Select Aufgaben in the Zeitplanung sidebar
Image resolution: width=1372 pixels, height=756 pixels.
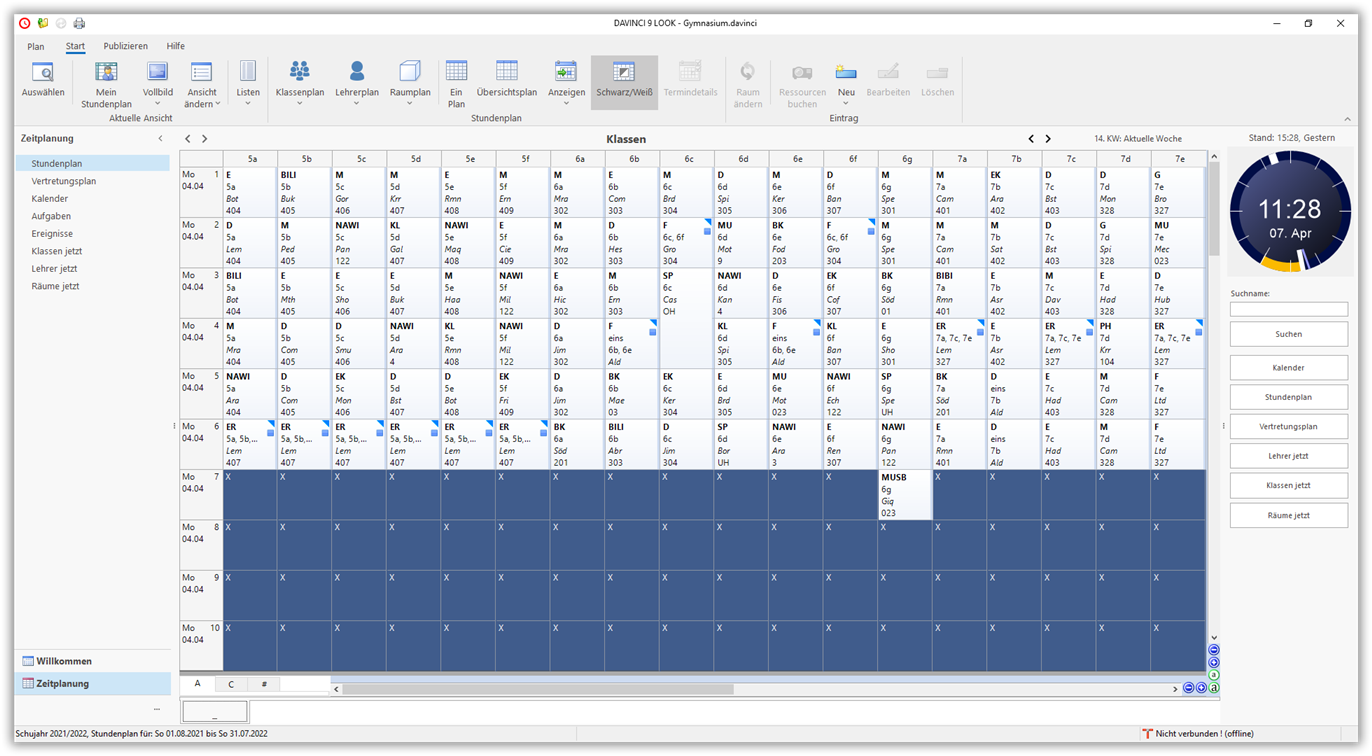coord(51,216)
